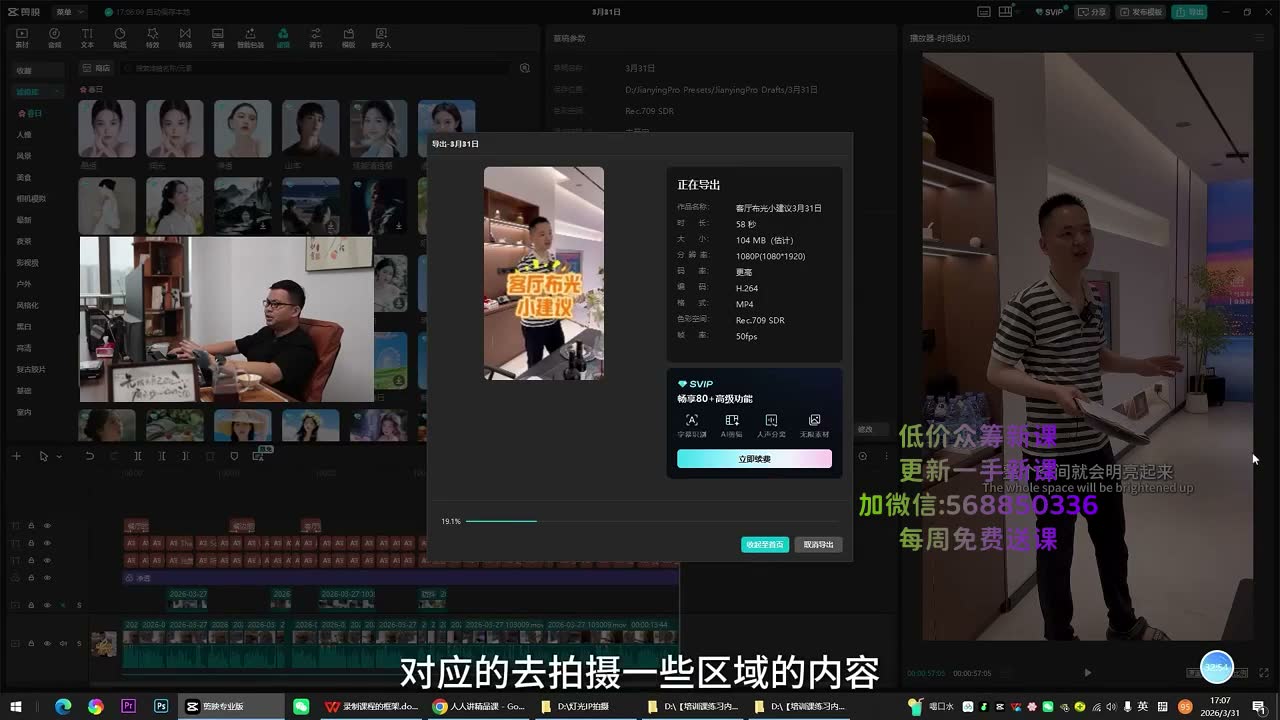1280x720 pixels.
Task: Click the delete clip icon
Action: 210,456
